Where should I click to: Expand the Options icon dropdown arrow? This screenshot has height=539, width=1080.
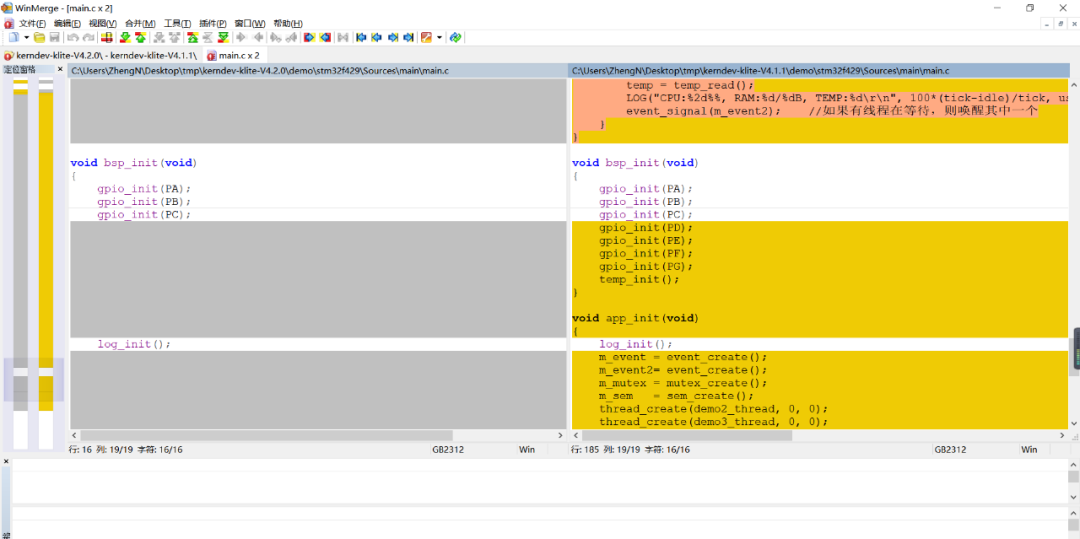(439, 37)
